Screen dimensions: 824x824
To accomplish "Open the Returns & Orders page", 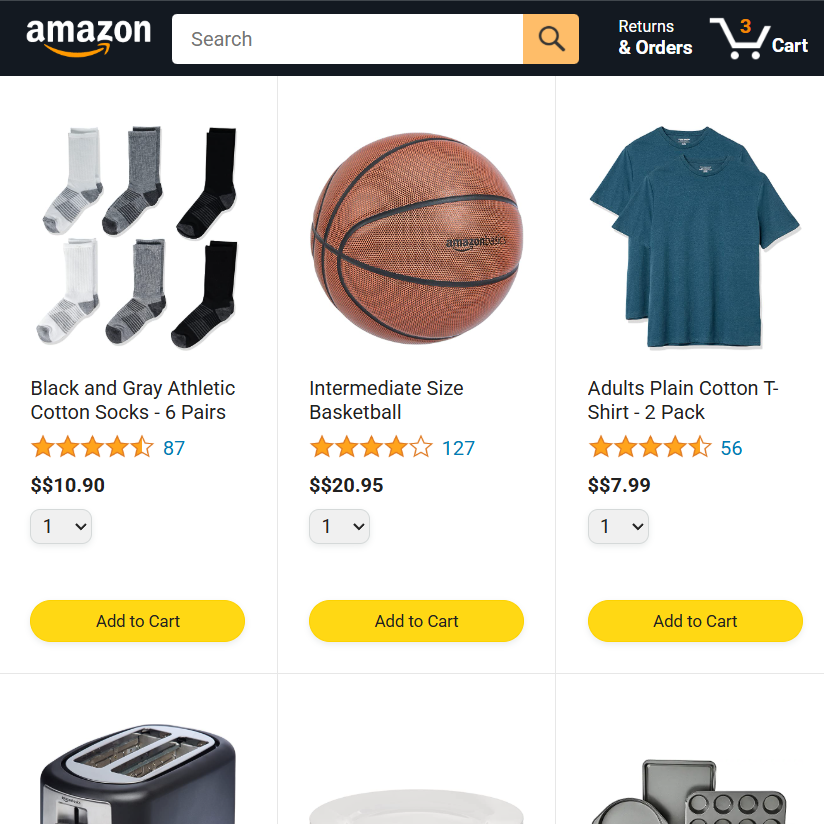I will click(x=655, y=37).
